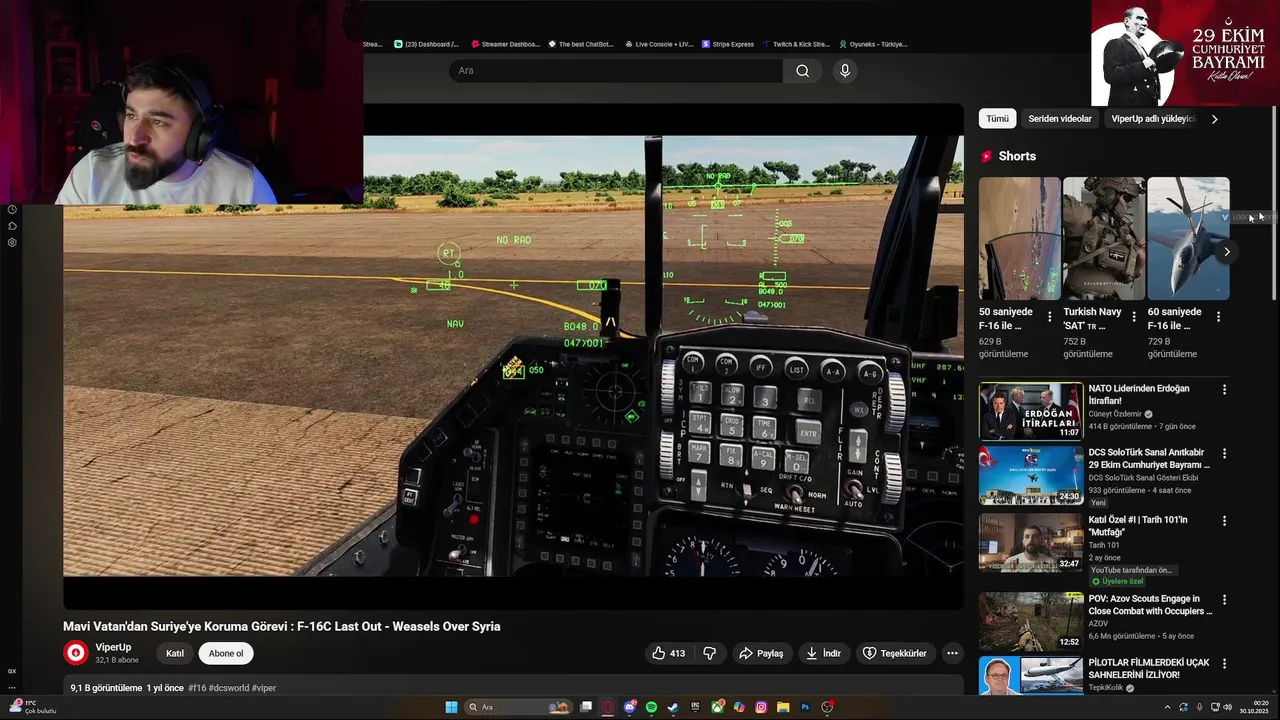Image resolution: width=1280 pixels, height=720 pixels.
Task: Open options for POV: Azov Scouts video
Action: point(1224,600)
